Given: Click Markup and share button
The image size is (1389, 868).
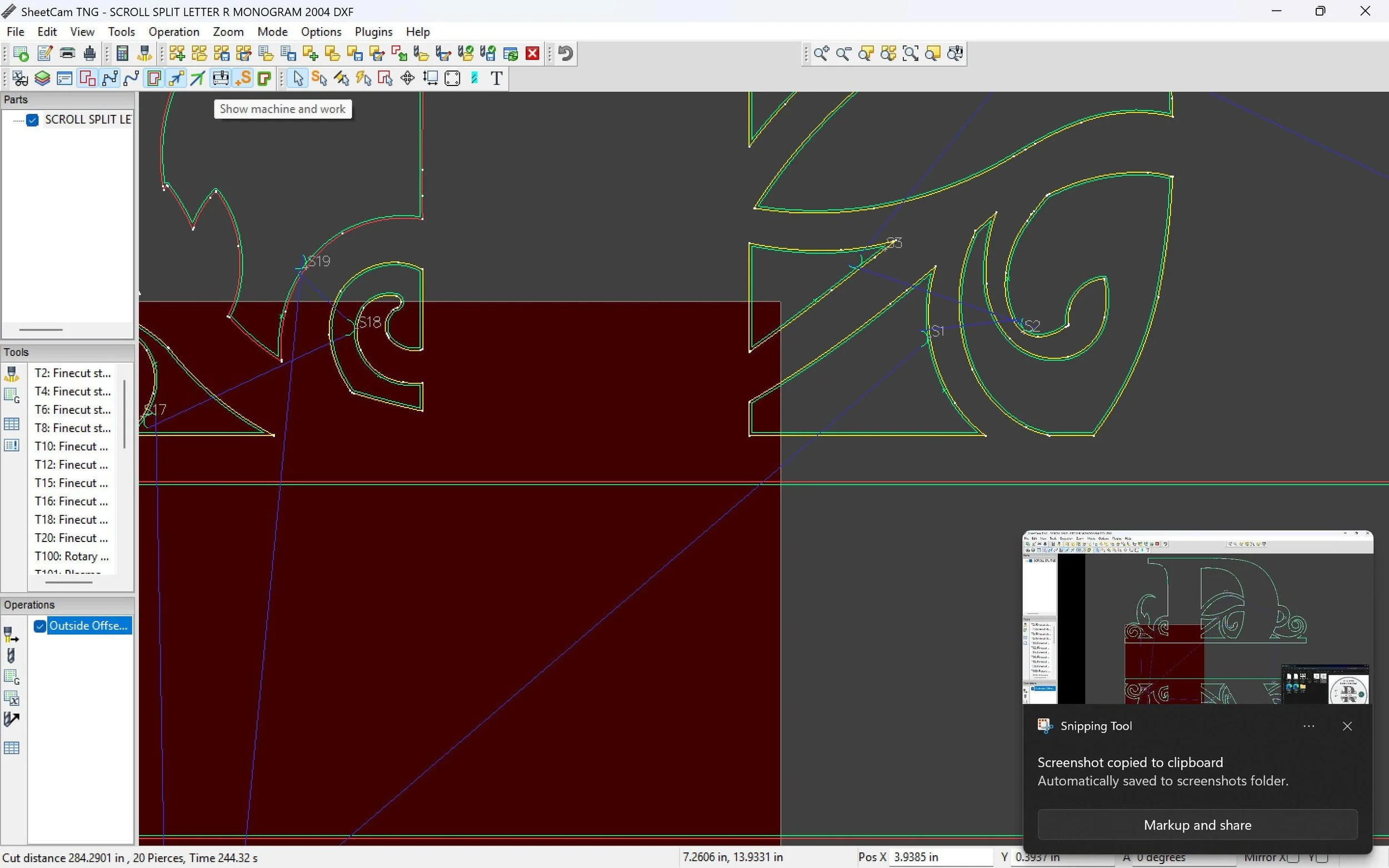Looking at the screenshot, I should click(1197, 824).
